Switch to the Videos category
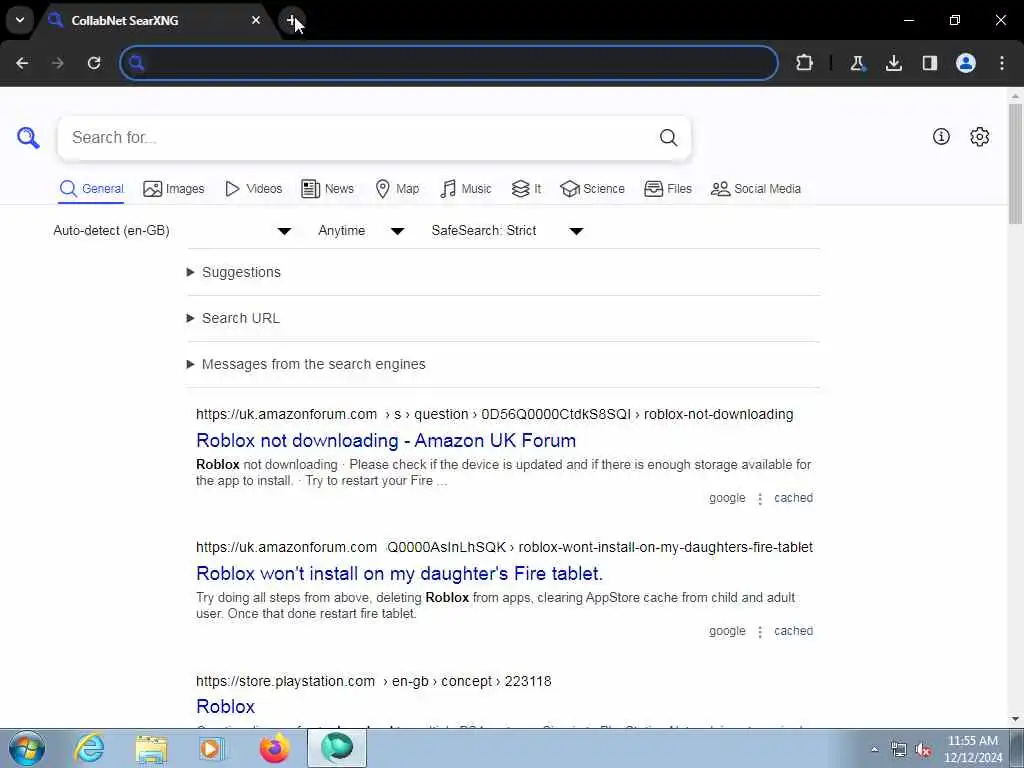Screen dimensions: 1024x768 (253, 189)
